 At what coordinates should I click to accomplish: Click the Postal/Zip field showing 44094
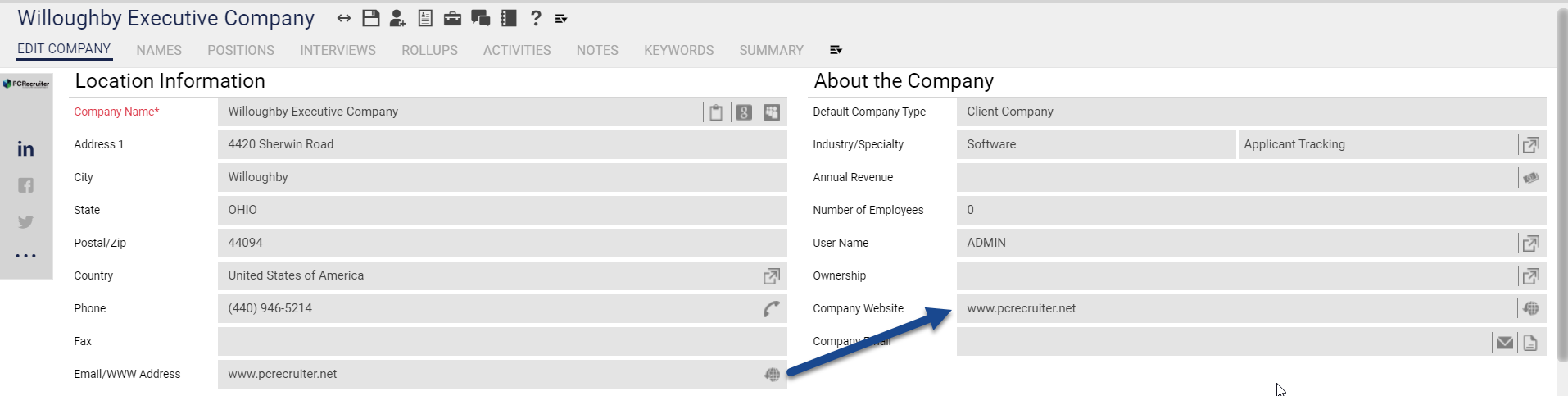502,243
